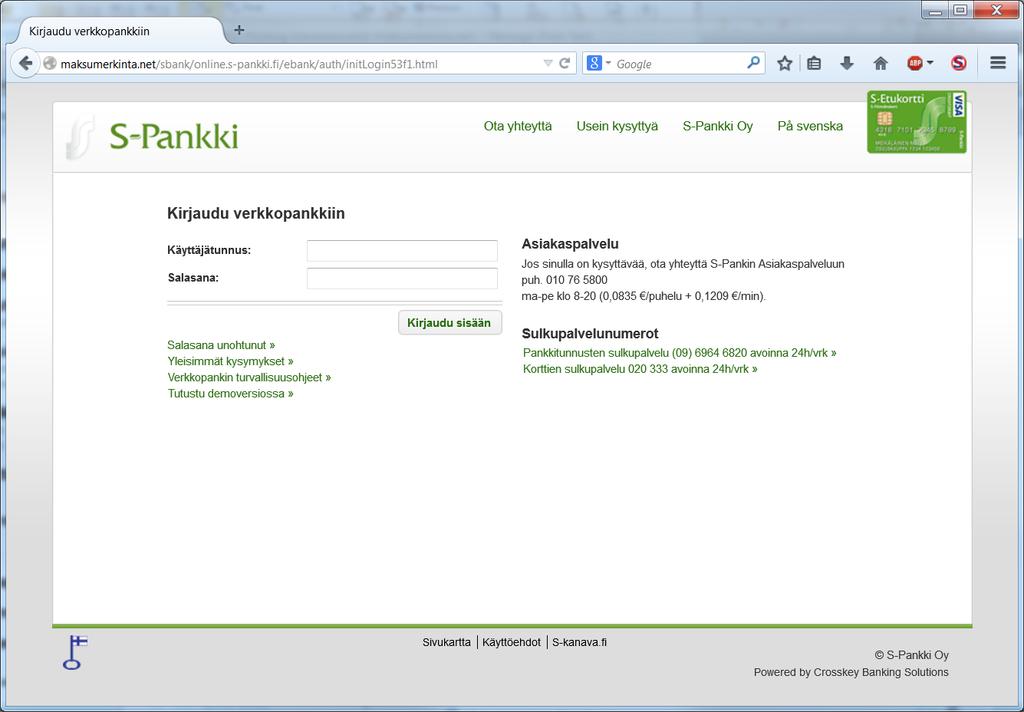Reload the page with the refresh icon

point(565,63)
